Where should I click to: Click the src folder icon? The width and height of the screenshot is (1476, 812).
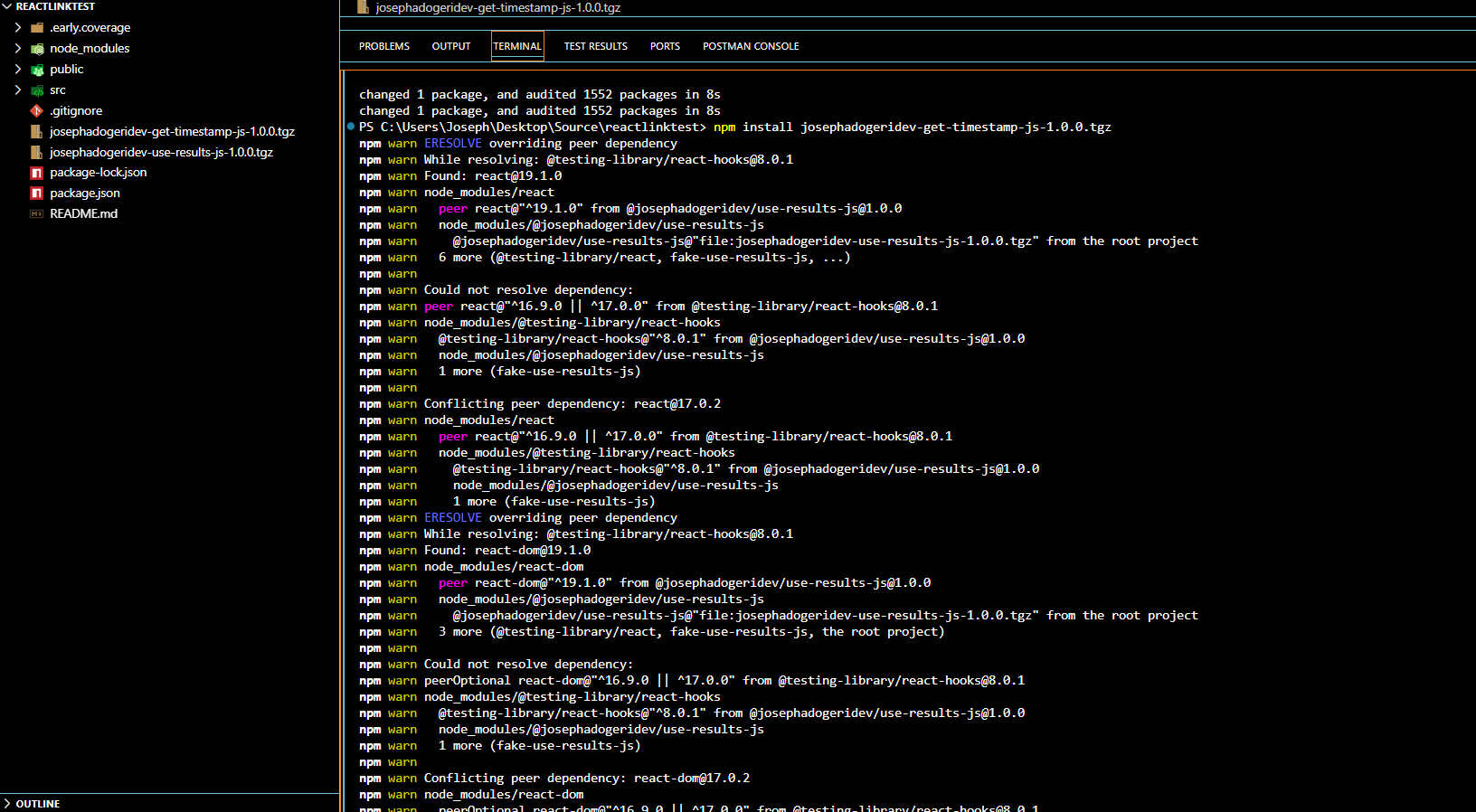[x=37, y=90]
